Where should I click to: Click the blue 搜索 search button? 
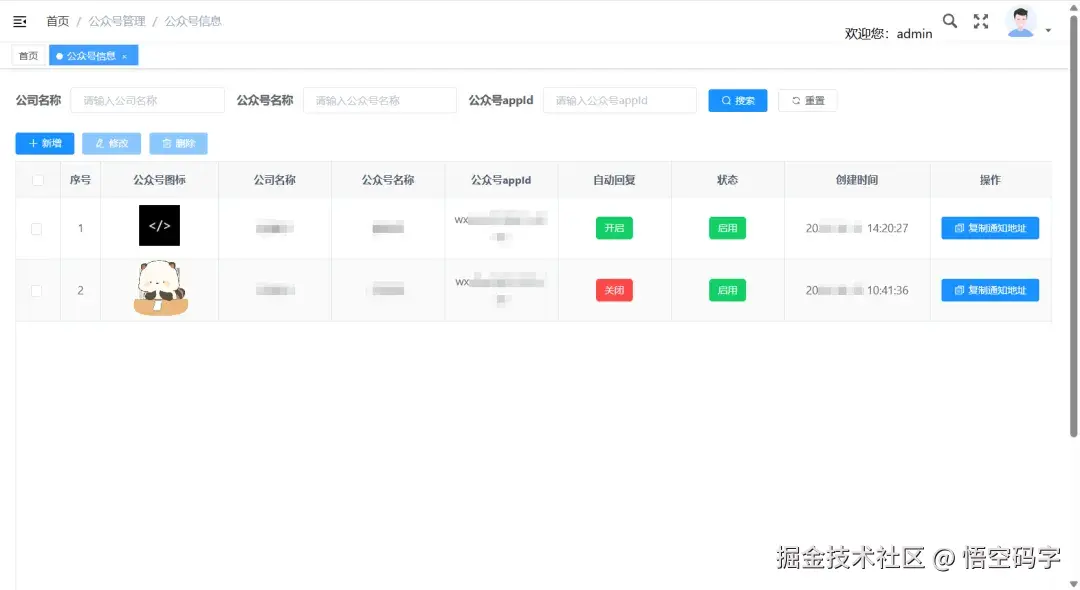pos(737,100)
